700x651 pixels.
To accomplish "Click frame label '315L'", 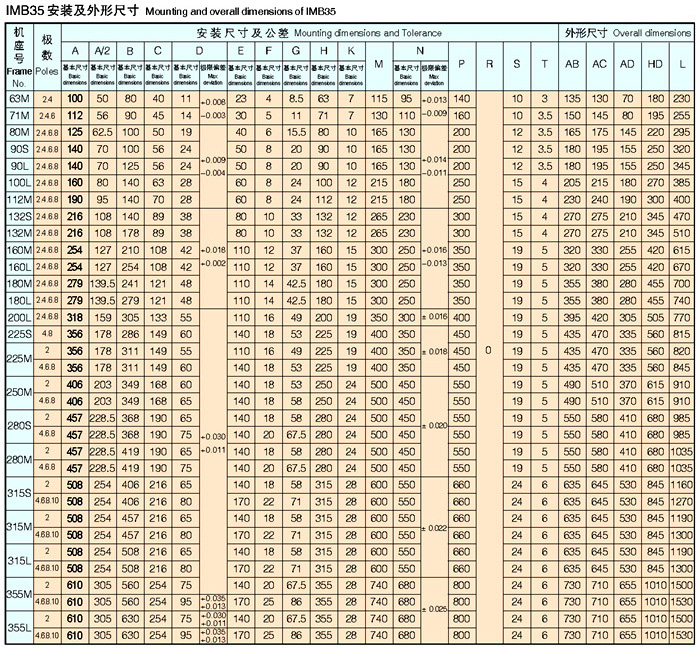I will point(19,560).
